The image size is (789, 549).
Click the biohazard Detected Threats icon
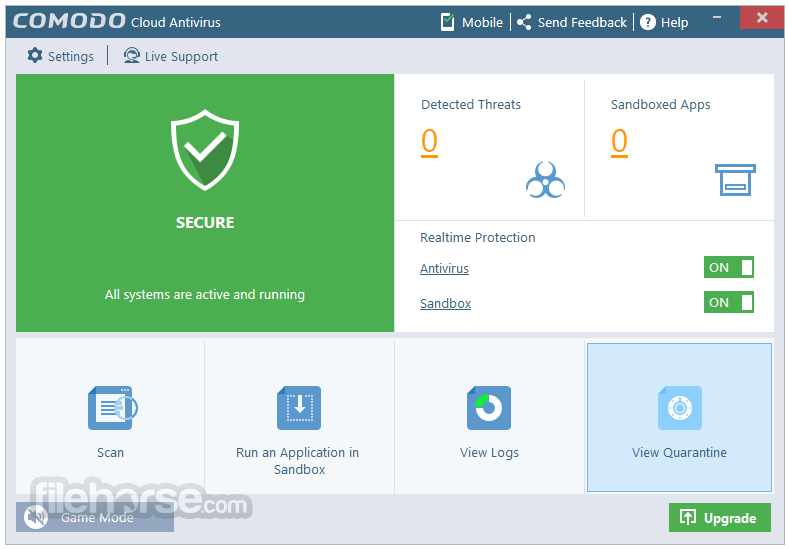pyautogui.click(x=545, y=180)
